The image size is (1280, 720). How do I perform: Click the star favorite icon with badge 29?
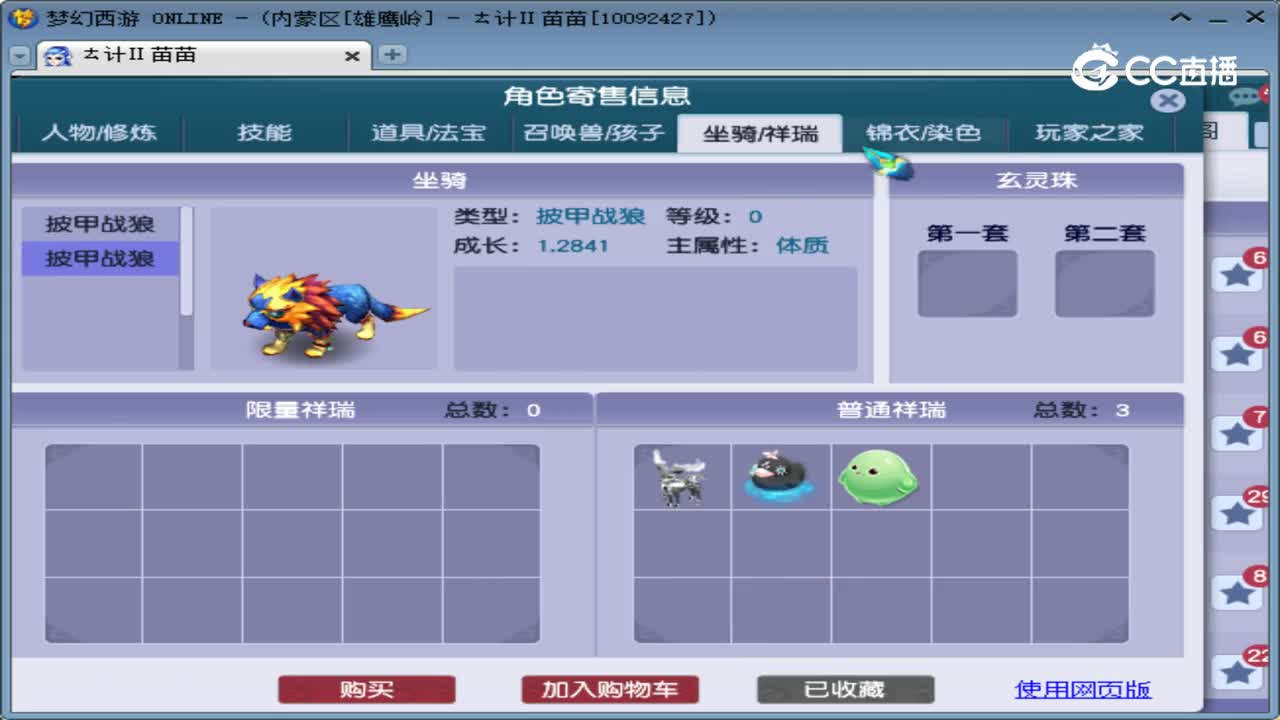click(x=1238, y=512)
